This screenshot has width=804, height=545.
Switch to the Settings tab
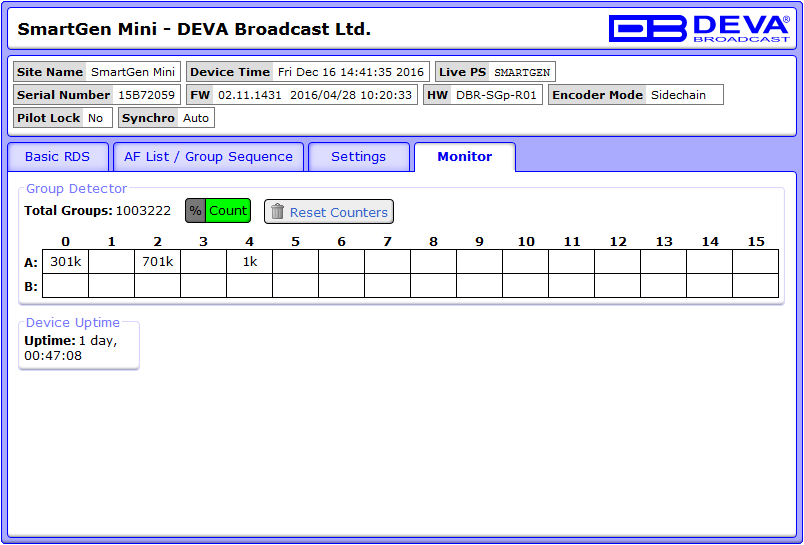pyautogui.click(x=358, y=157)
